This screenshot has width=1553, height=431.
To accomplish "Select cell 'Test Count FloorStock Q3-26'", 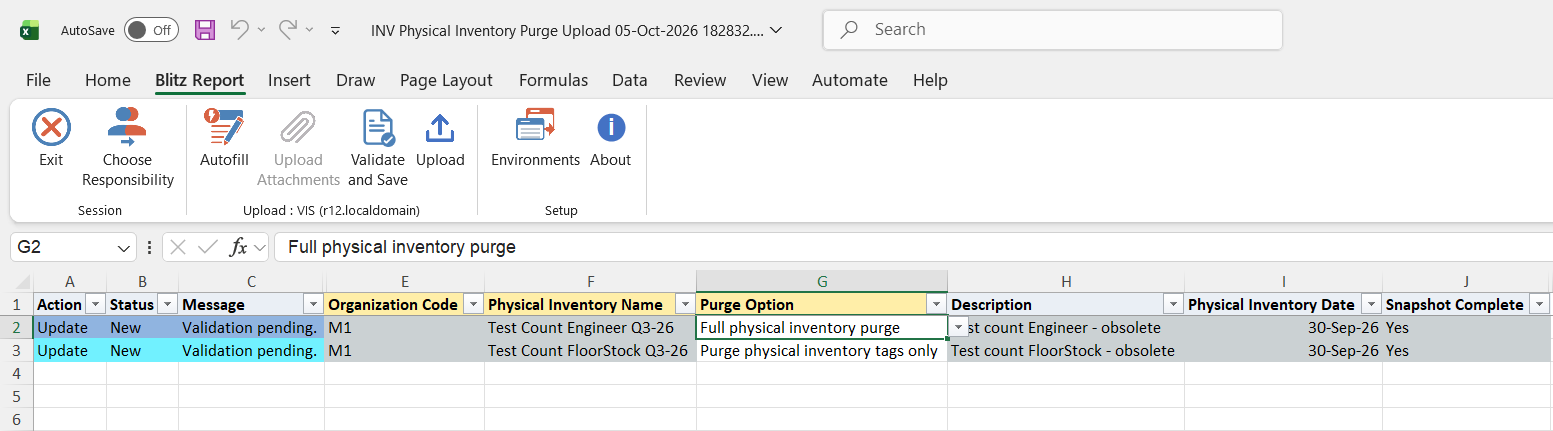I will 590,351.
